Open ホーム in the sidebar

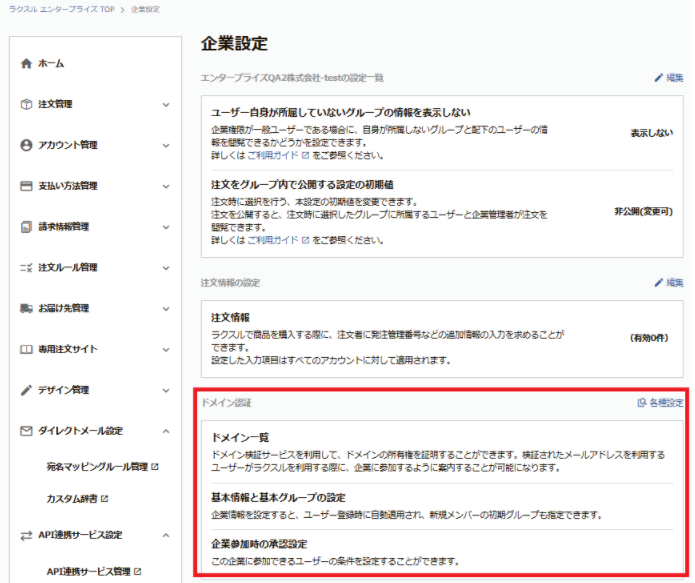point(51,63)
